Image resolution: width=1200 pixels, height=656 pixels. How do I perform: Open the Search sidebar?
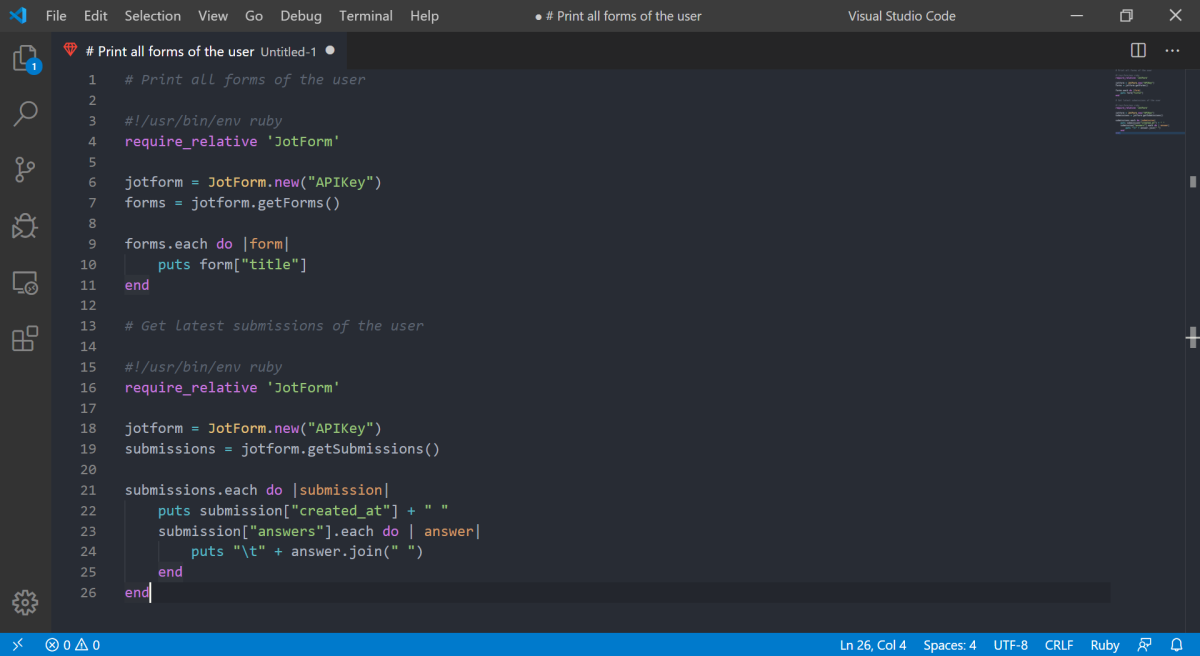(26, 113)
